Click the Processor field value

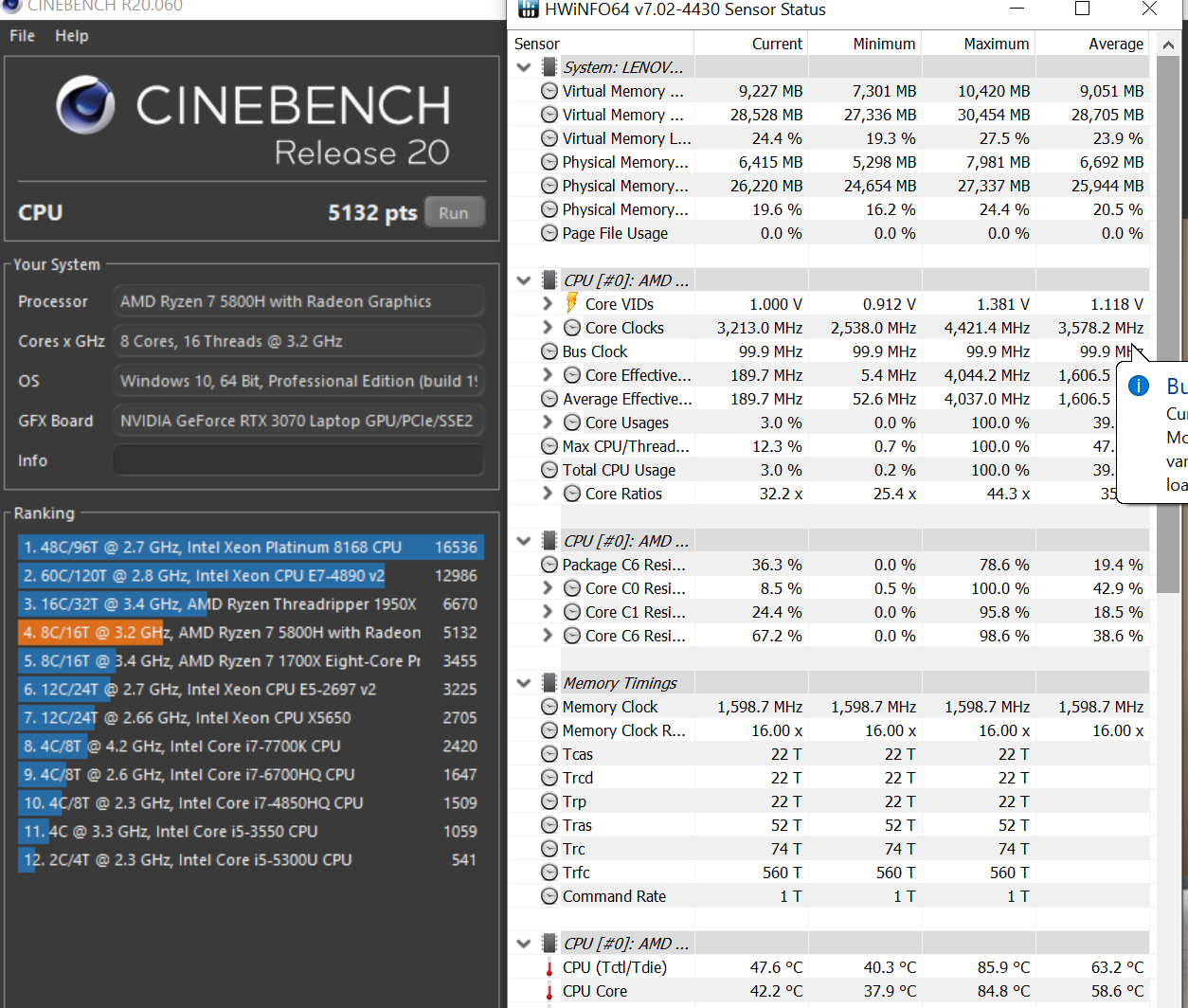click(298, 301)
